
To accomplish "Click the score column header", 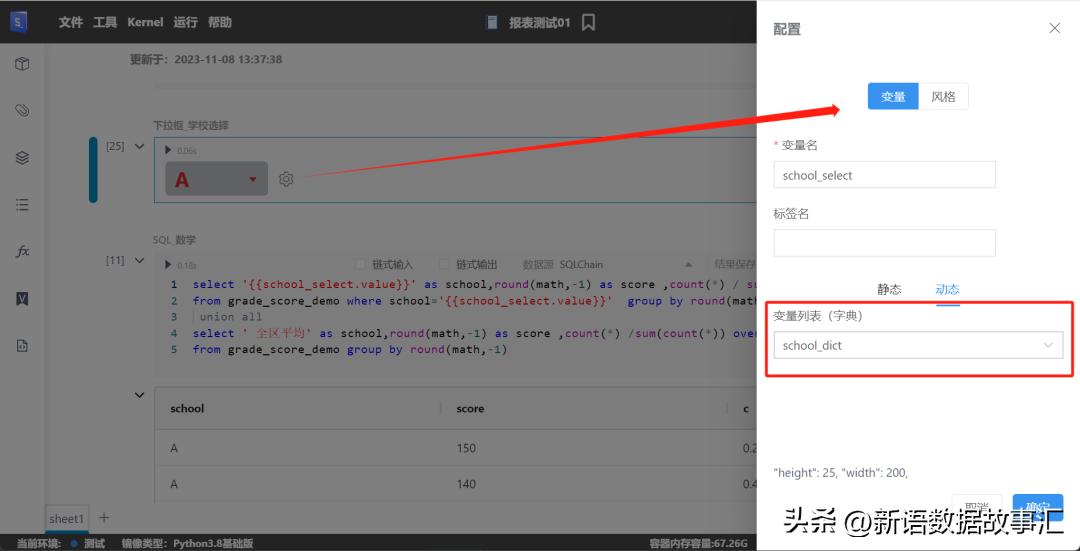I will 470,408.
